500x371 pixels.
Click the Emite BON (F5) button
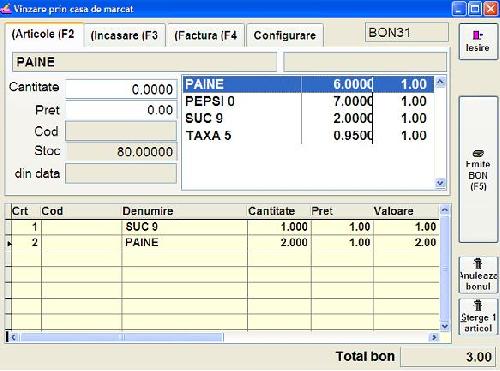pyautogui.click(x=478, y=169)
